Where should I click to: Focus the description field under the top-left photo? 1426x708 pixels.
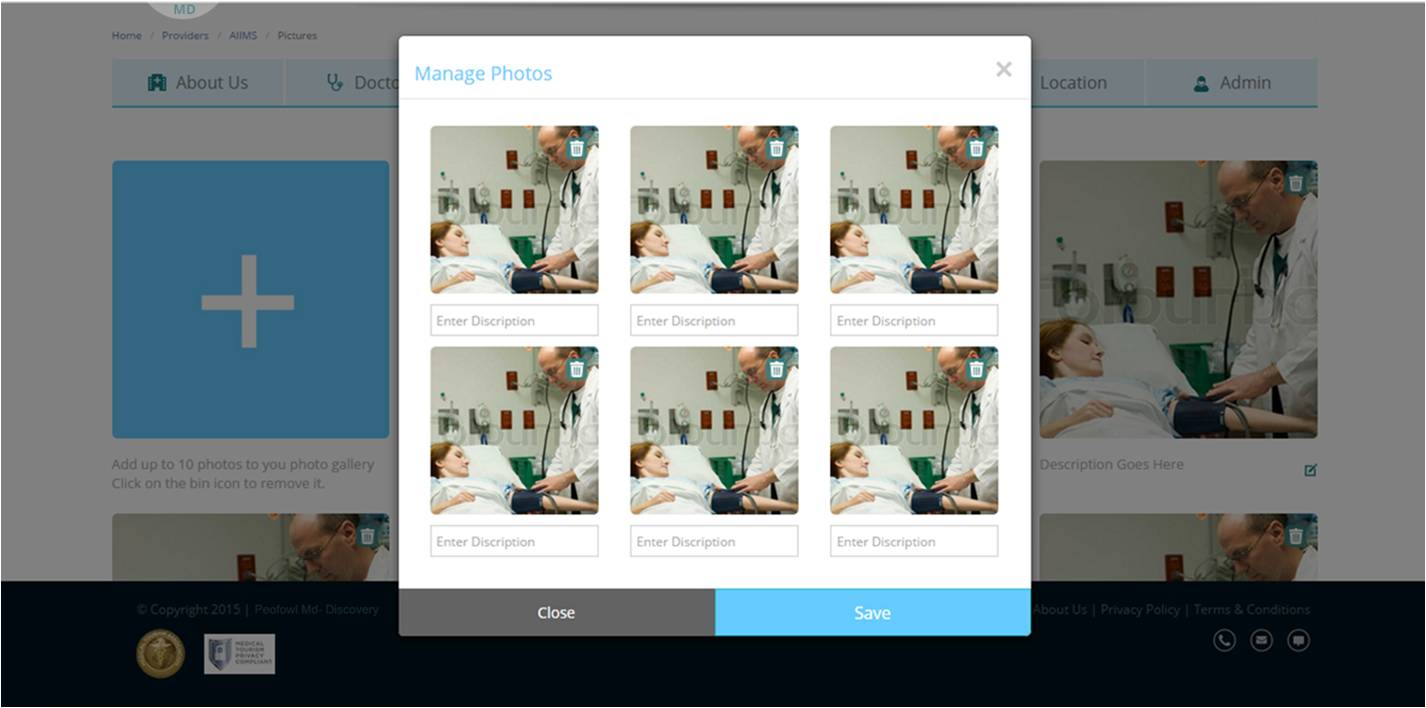coord(515,320)
